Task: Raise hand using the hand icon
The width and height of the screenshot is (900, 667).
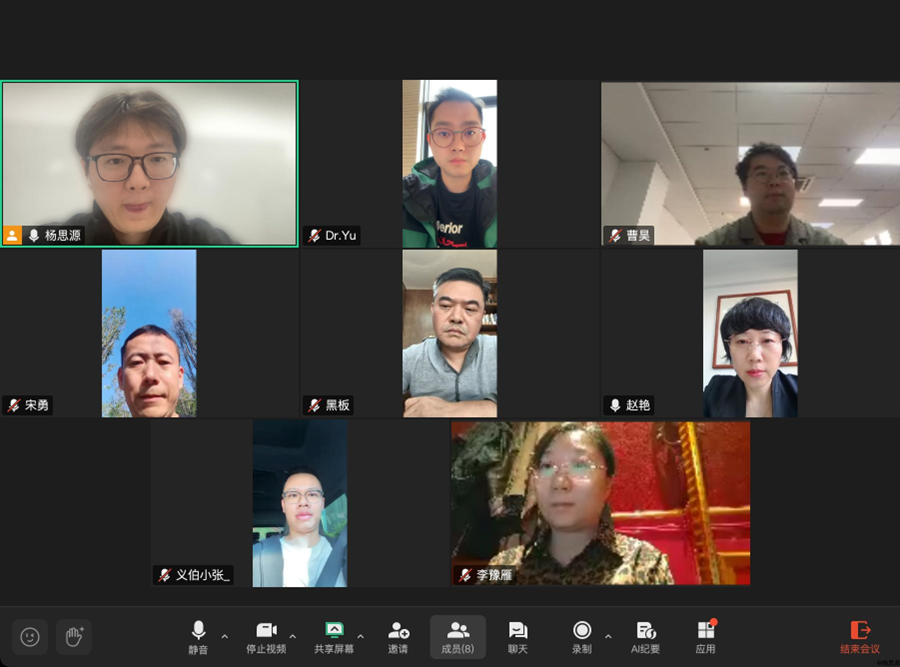Action: (x=74, y=637)
